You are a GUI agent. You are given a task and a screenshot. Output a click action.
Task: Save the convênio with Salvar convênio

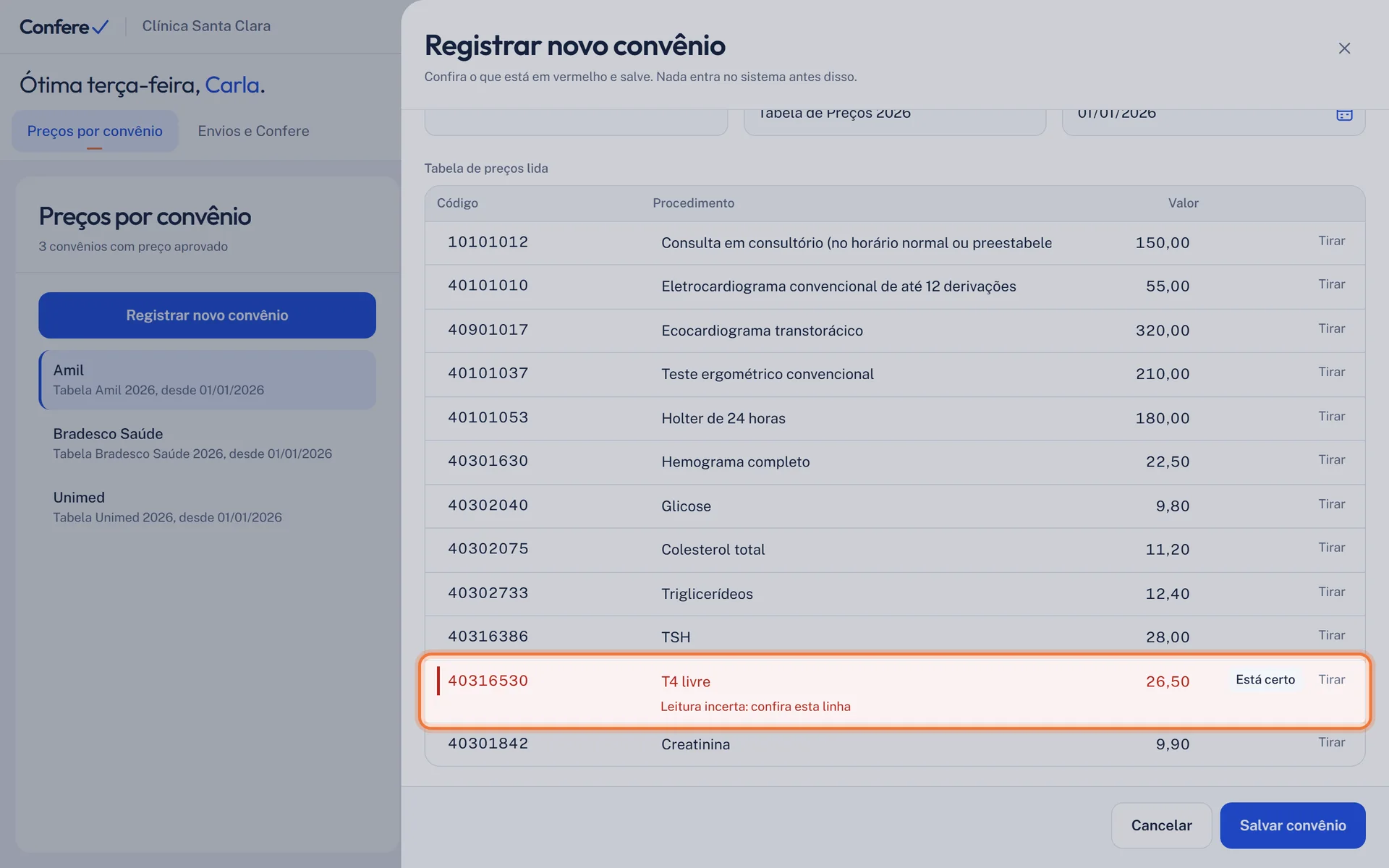[1292, 825]
